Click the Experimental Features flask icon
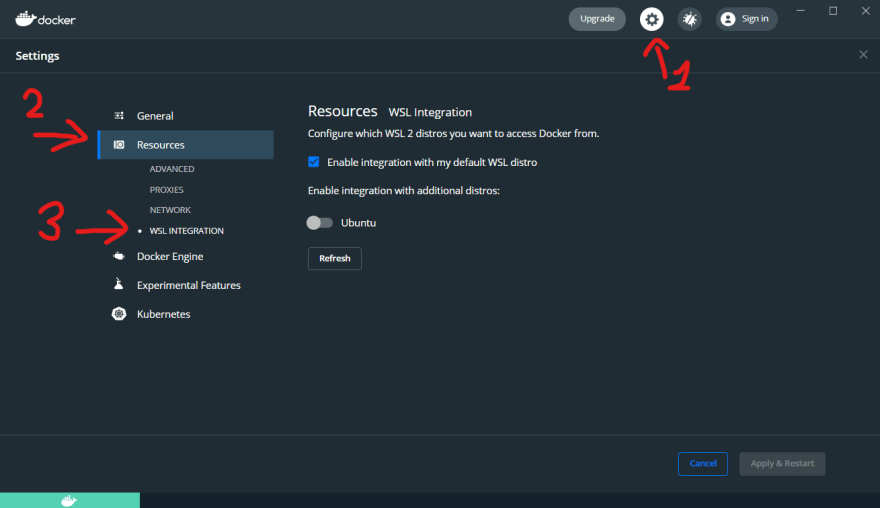The image size is (880, 508). click(118, 284)
